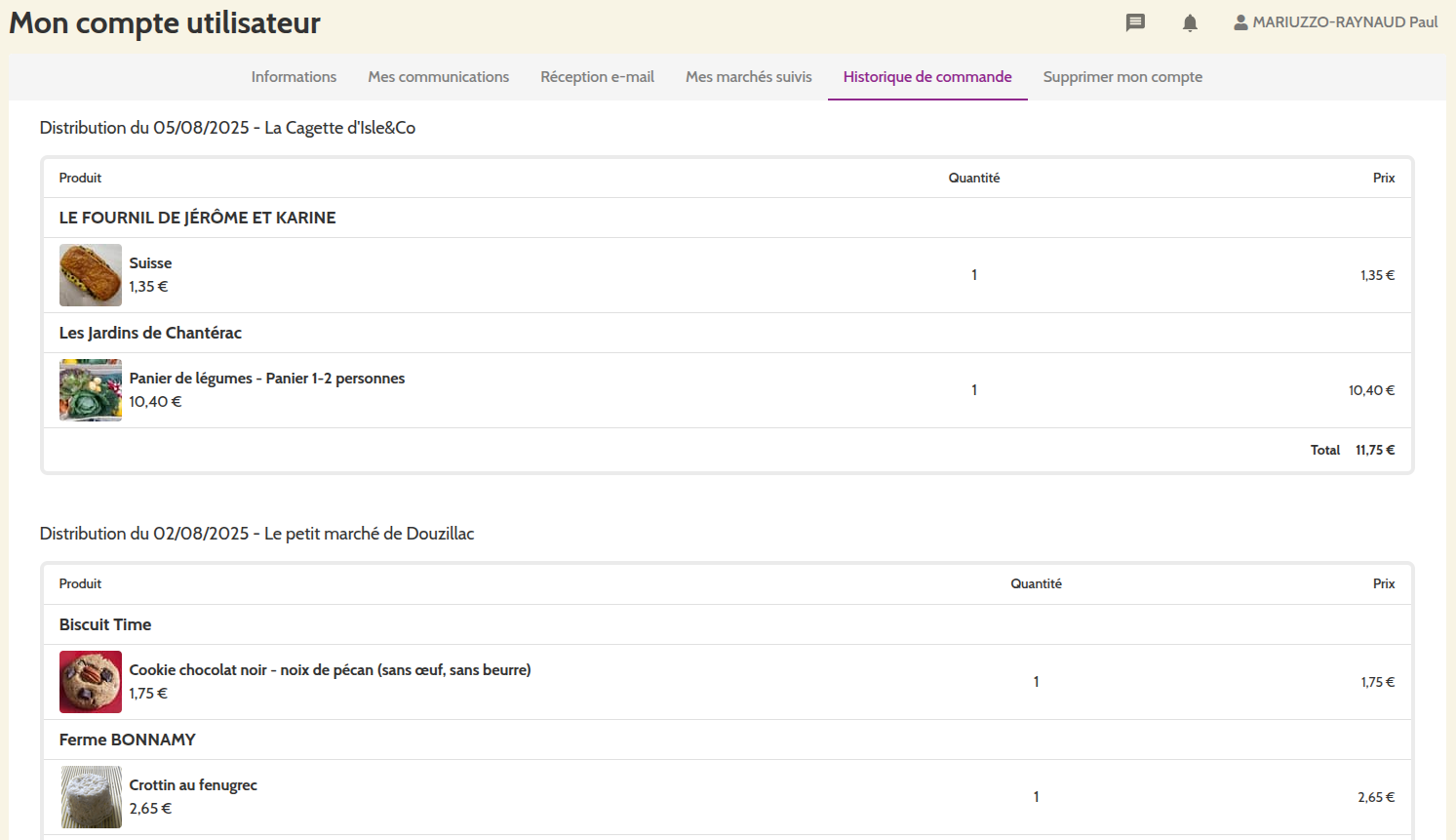Open the Mes communications tab
The height and width of the screenshot is (840, 1456).
point(438,77)
